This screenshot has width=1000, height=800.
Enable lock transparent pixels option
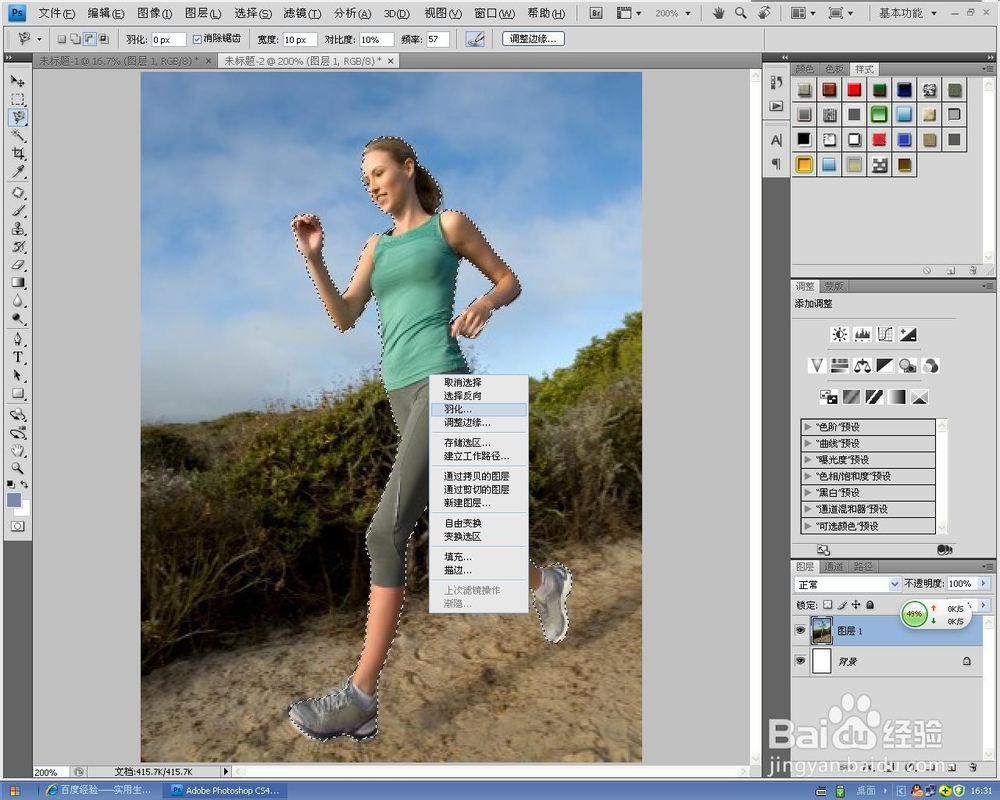[827, 604]
